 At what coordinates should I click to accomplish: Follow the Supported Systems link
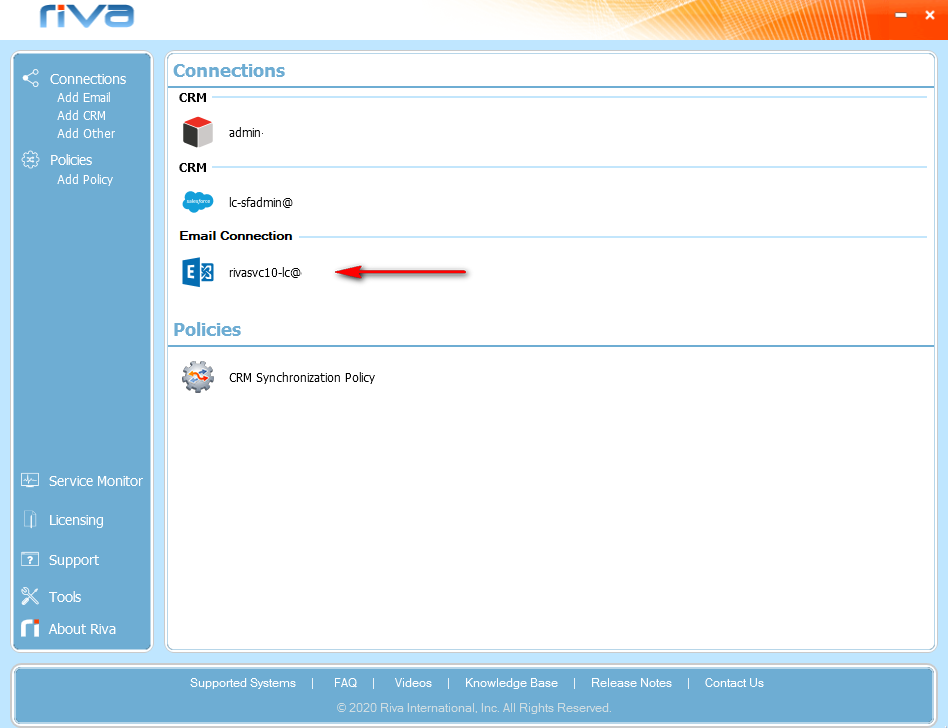click(x=242, y=683)
